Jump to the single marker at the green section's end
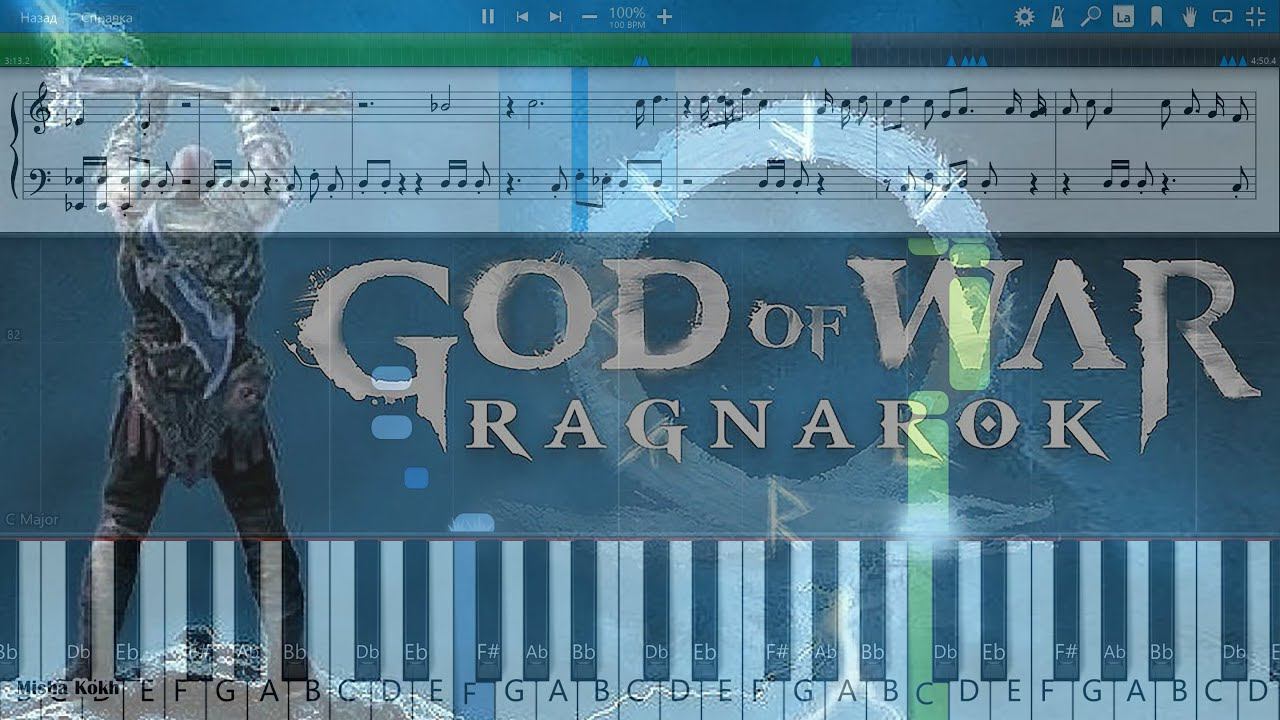The width and height of the screenshot is (1280, 720). (x=817, y=61)
